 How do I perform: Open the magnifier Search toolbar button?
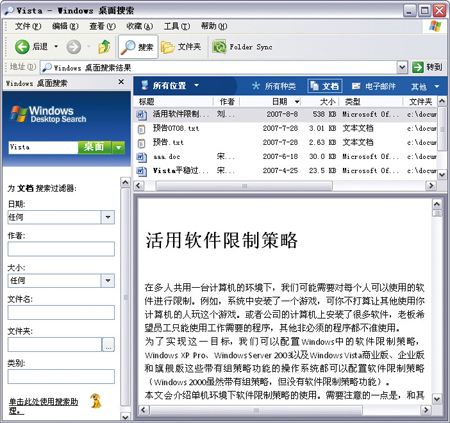(x=138, y=47)
